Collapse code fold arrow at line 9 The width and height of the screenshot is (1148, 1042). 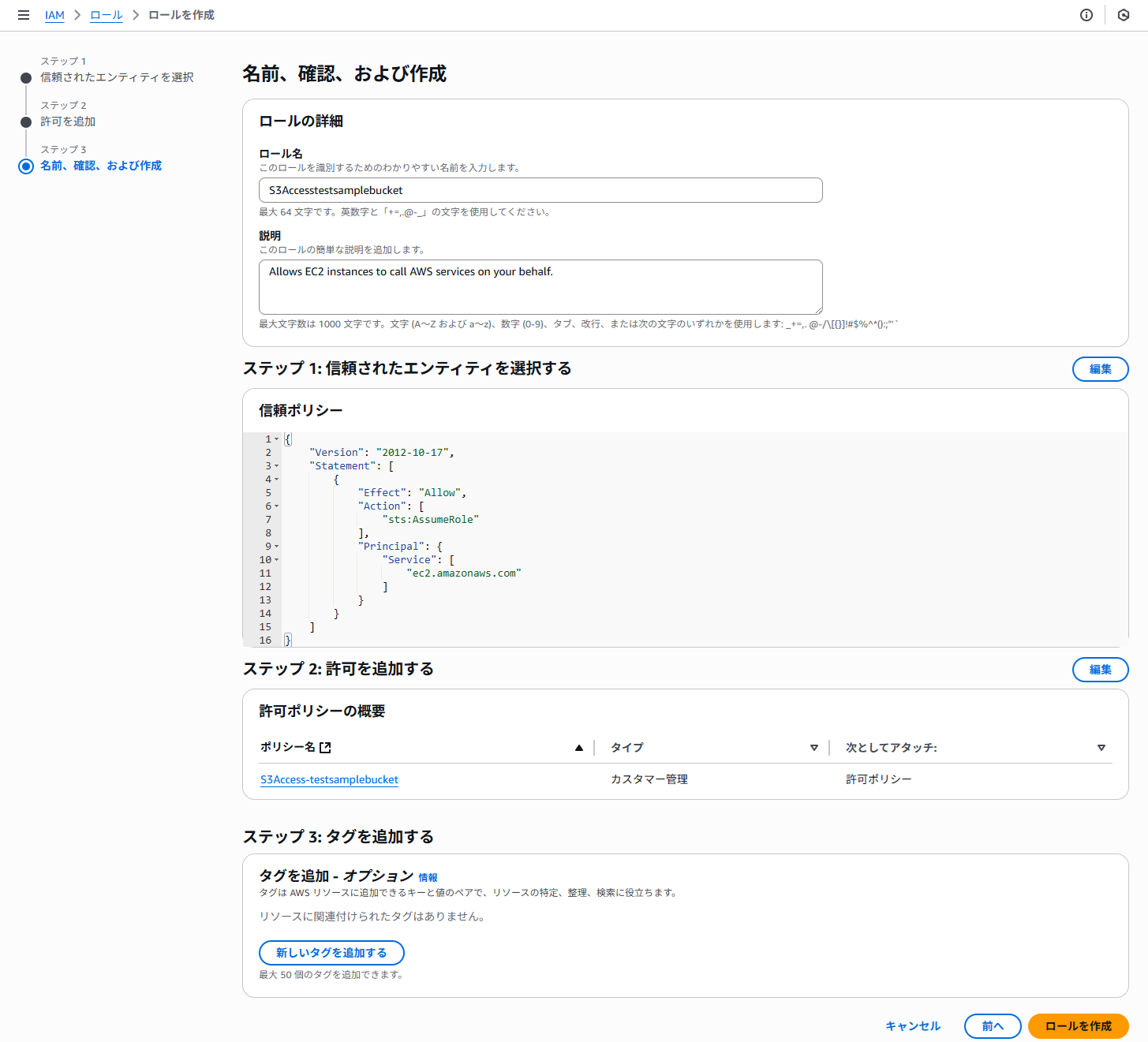pyautogui.click(x=277, y=547)
